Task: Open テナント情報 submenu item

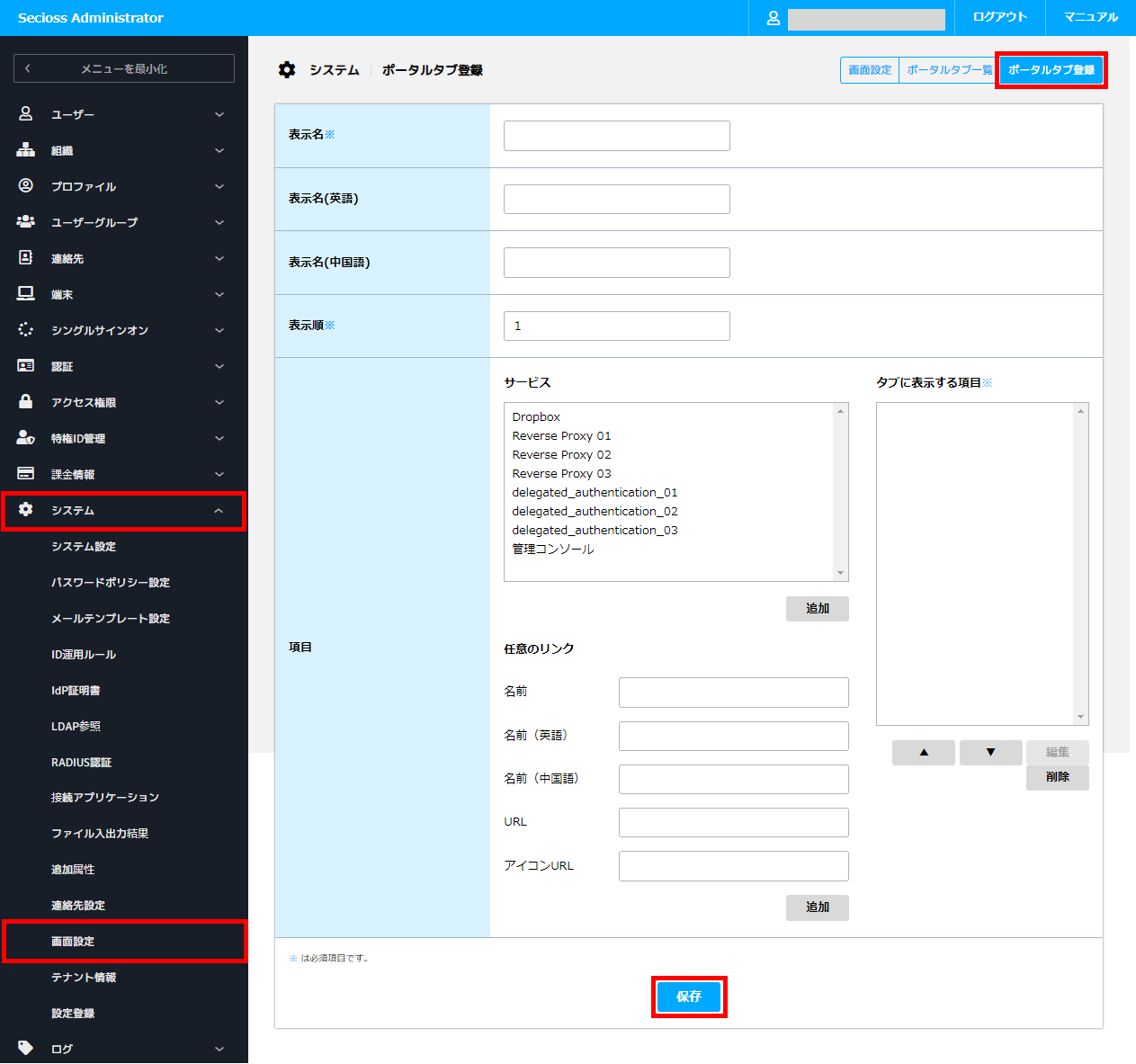Action: tap(84, 978)
